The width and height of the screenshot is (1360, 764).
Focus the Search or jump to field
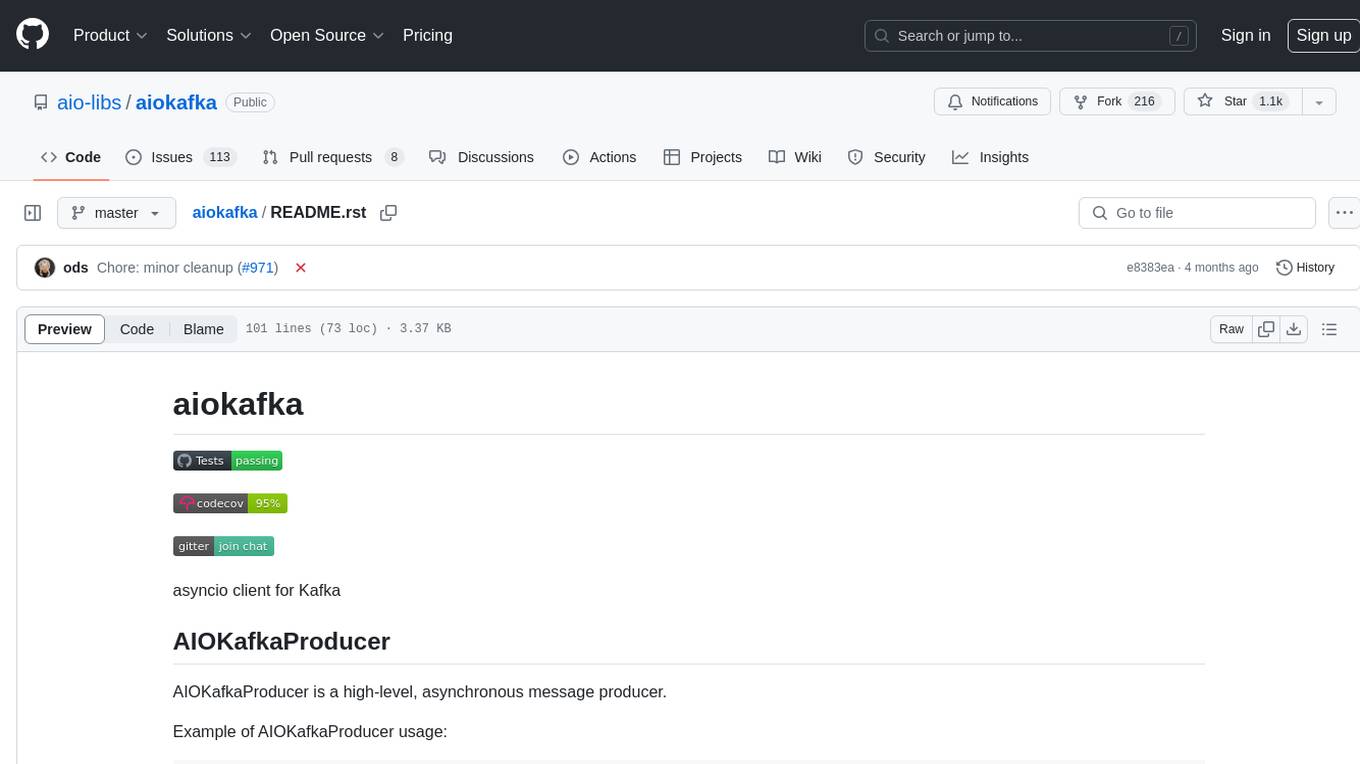point(1032,36)
